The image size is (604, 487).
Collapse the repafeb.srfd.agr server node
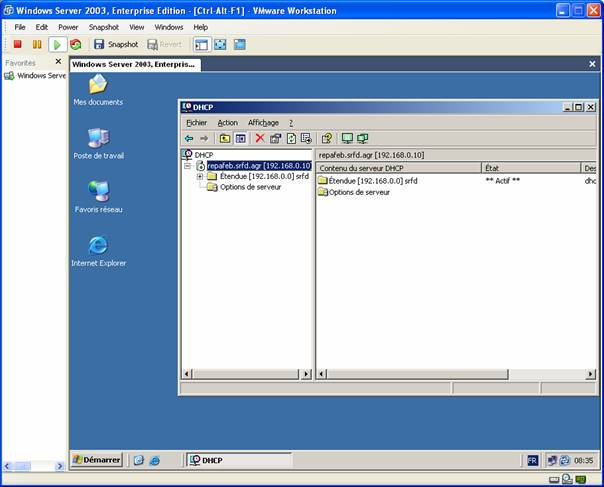pos(188,166)
